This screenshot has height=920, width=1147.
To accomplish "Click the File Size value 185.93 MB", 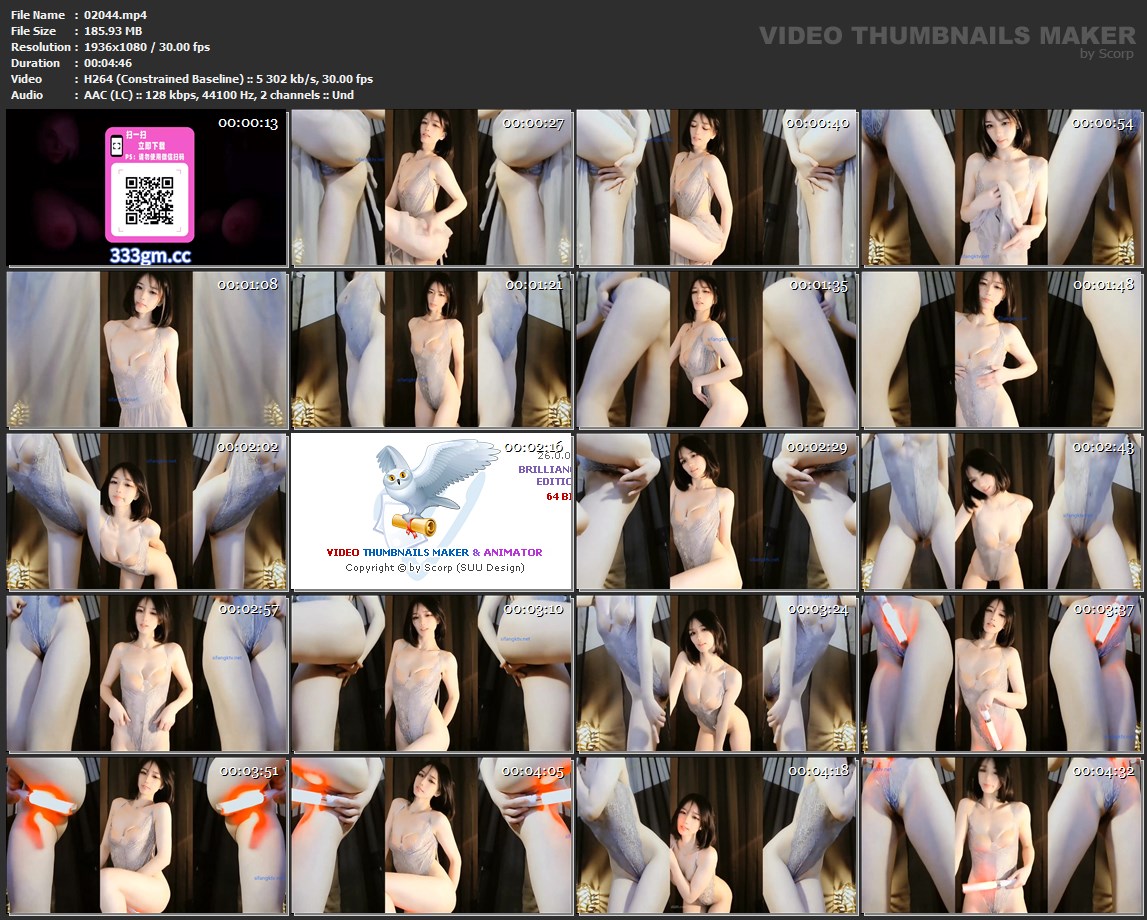I will [113, 31].
